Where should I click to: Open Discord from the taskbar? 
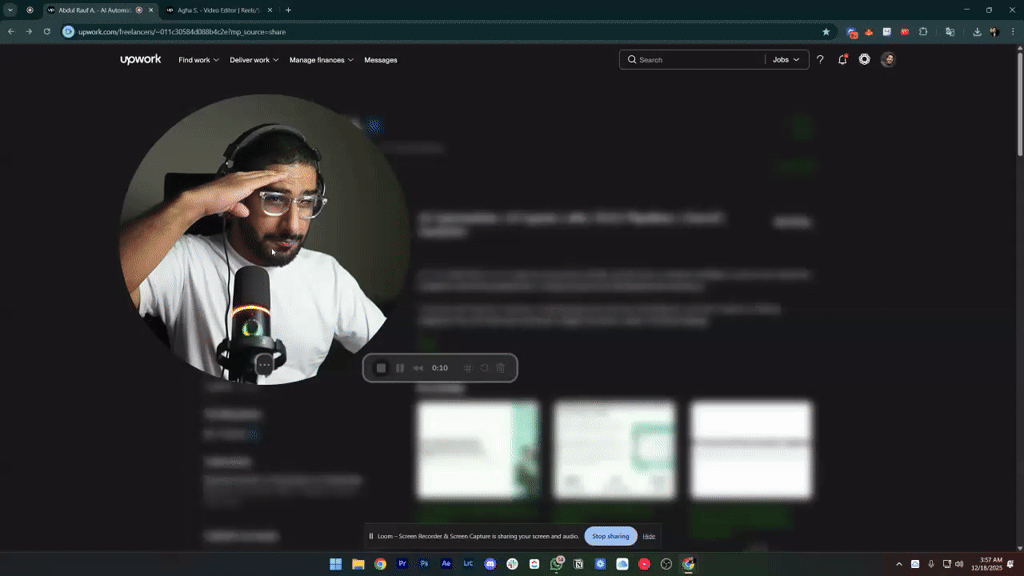pyautogui.click(x=490, y=564)
